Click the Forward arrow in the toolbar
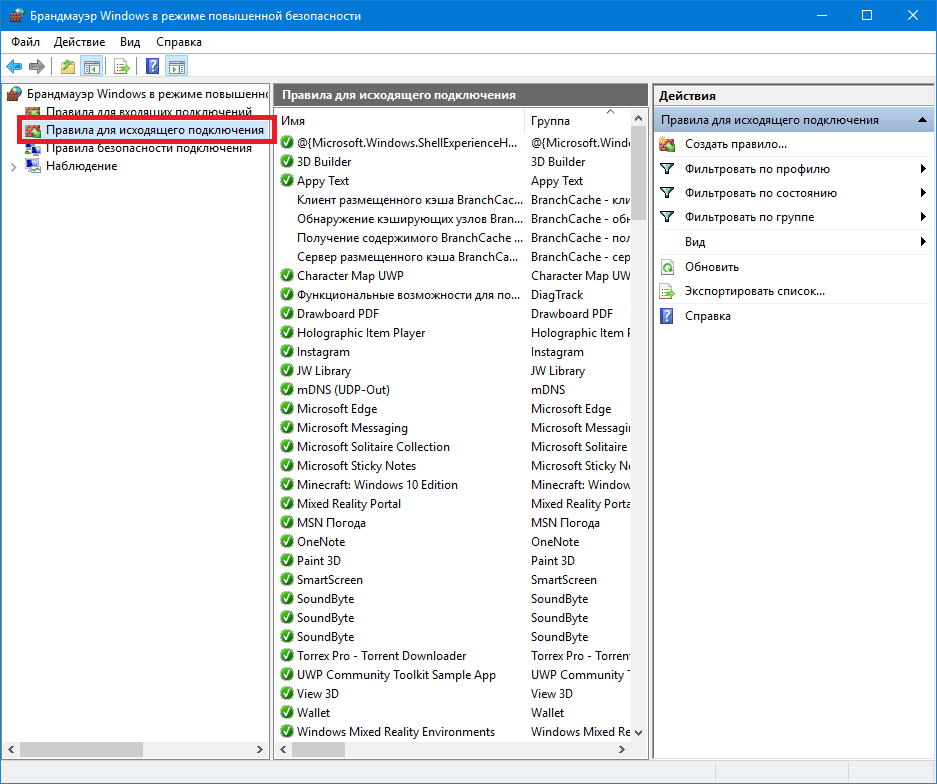 pos(37,66)
